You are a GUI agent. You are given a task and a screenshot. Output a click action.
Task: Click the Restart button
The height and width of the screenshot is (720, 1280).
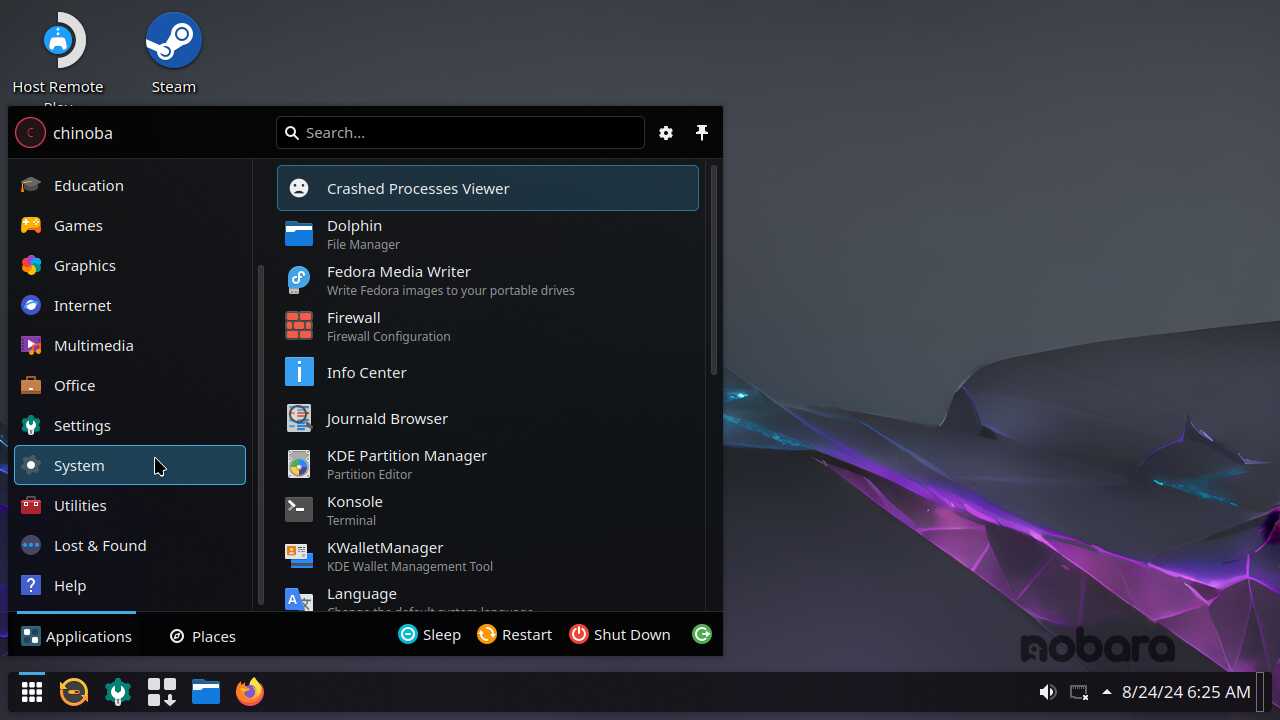tap(514, 634)
